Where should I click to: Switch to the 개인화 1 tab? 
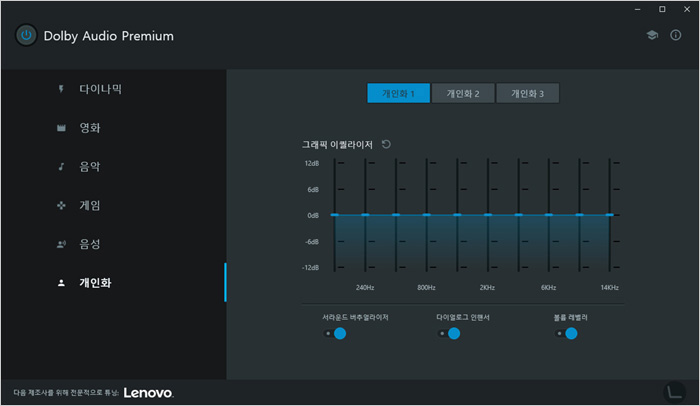[x=398, y=93]
